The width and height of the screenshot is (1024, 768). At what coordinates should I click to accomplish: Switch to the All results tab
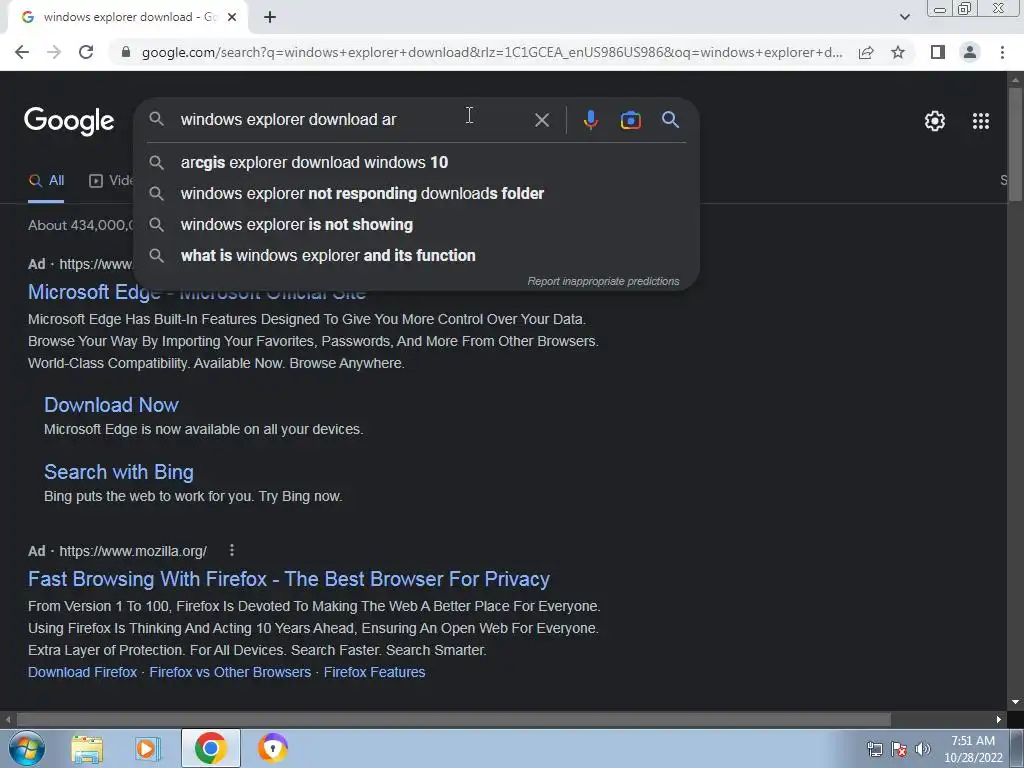46,180
